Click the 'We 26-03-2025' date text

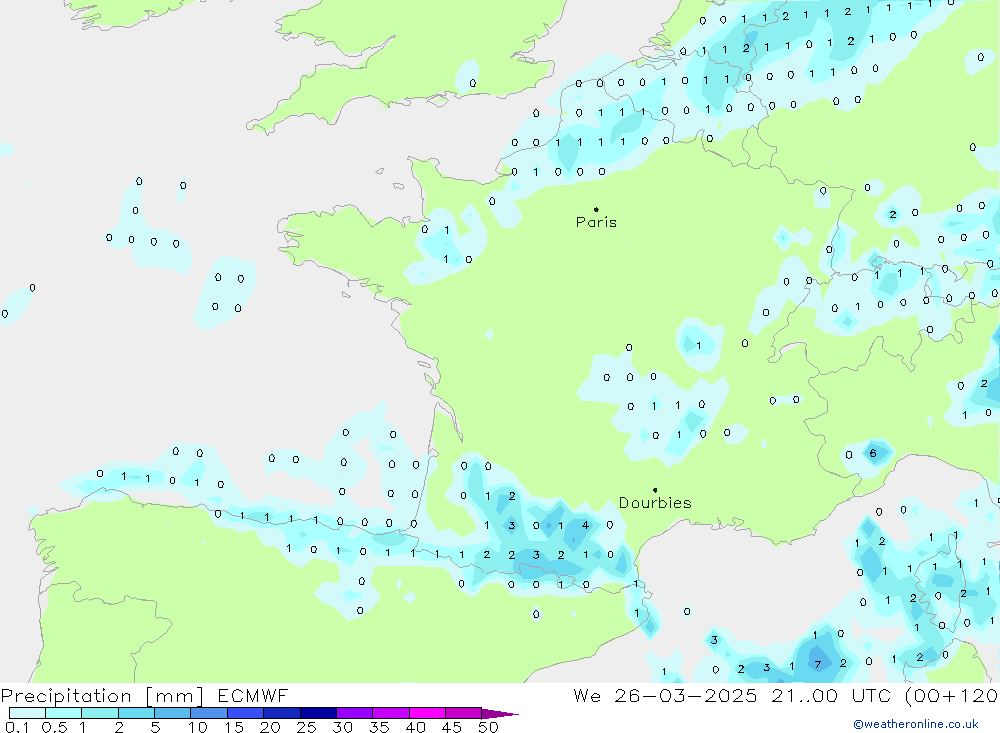pyautogui.click(x=665, y=695)
